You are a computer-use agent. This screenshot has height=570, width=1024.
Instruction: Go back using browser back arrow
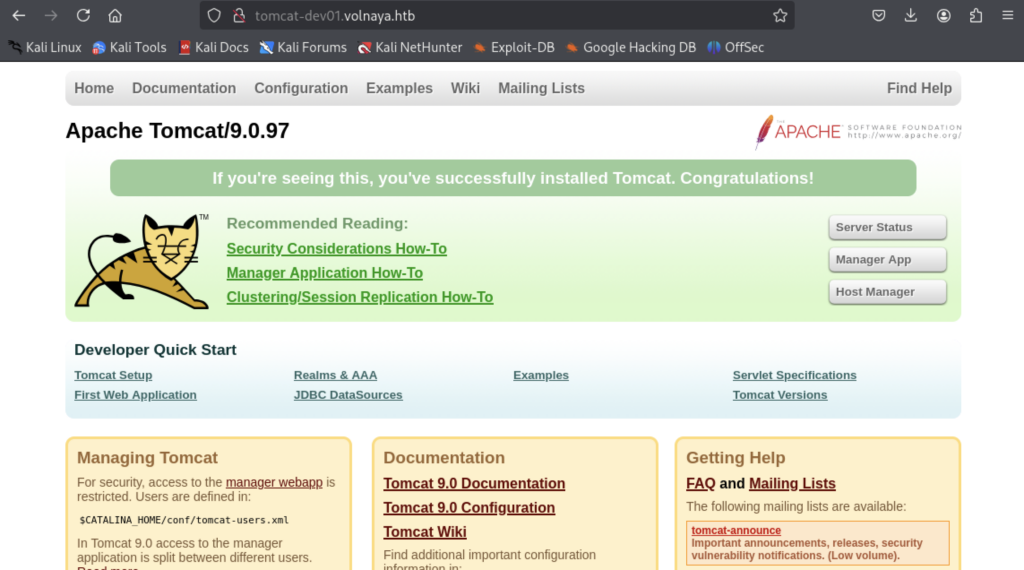coord(18,16)
